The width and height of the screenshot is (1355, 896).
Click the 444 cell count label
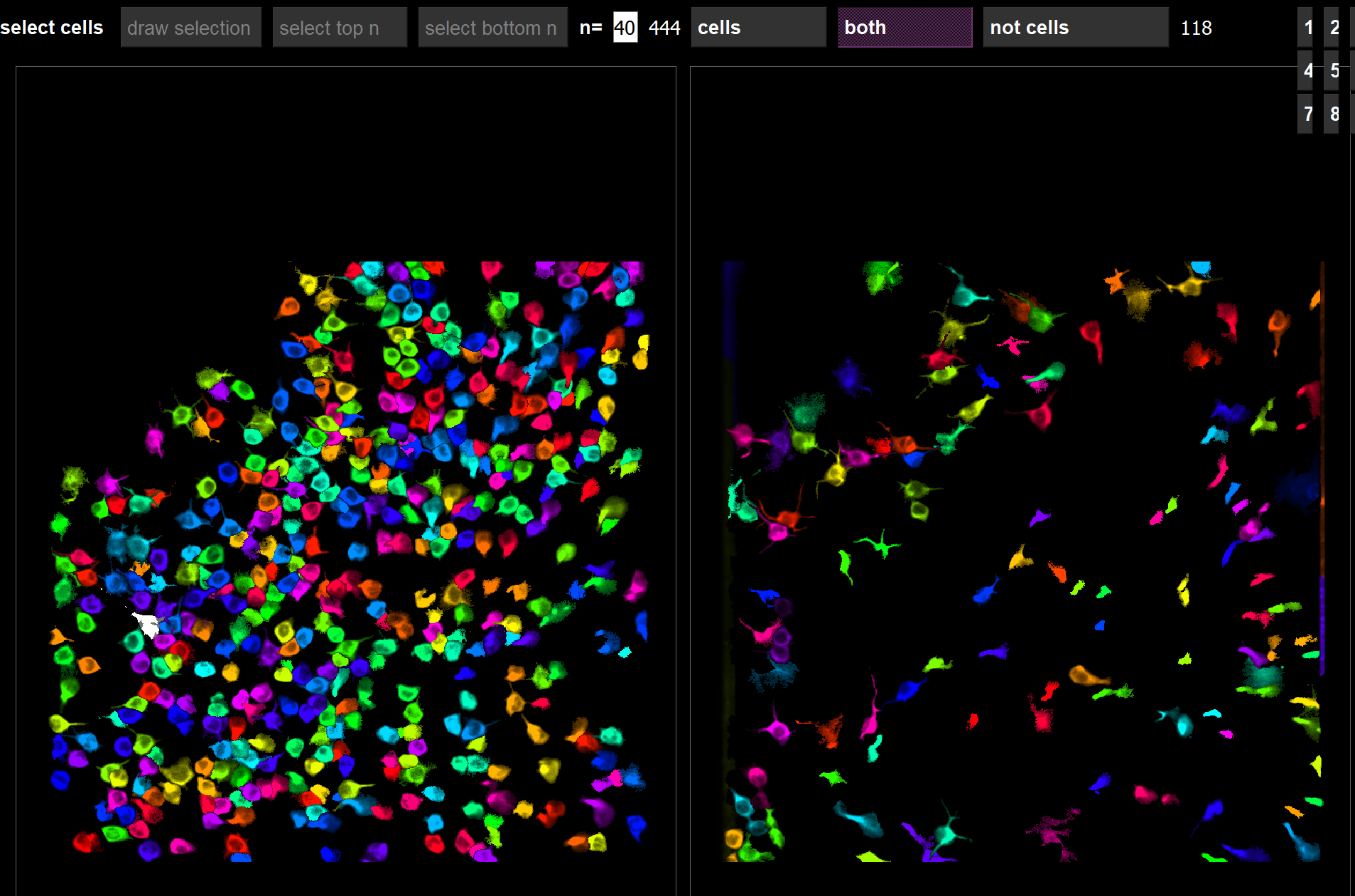click(664, 27)
